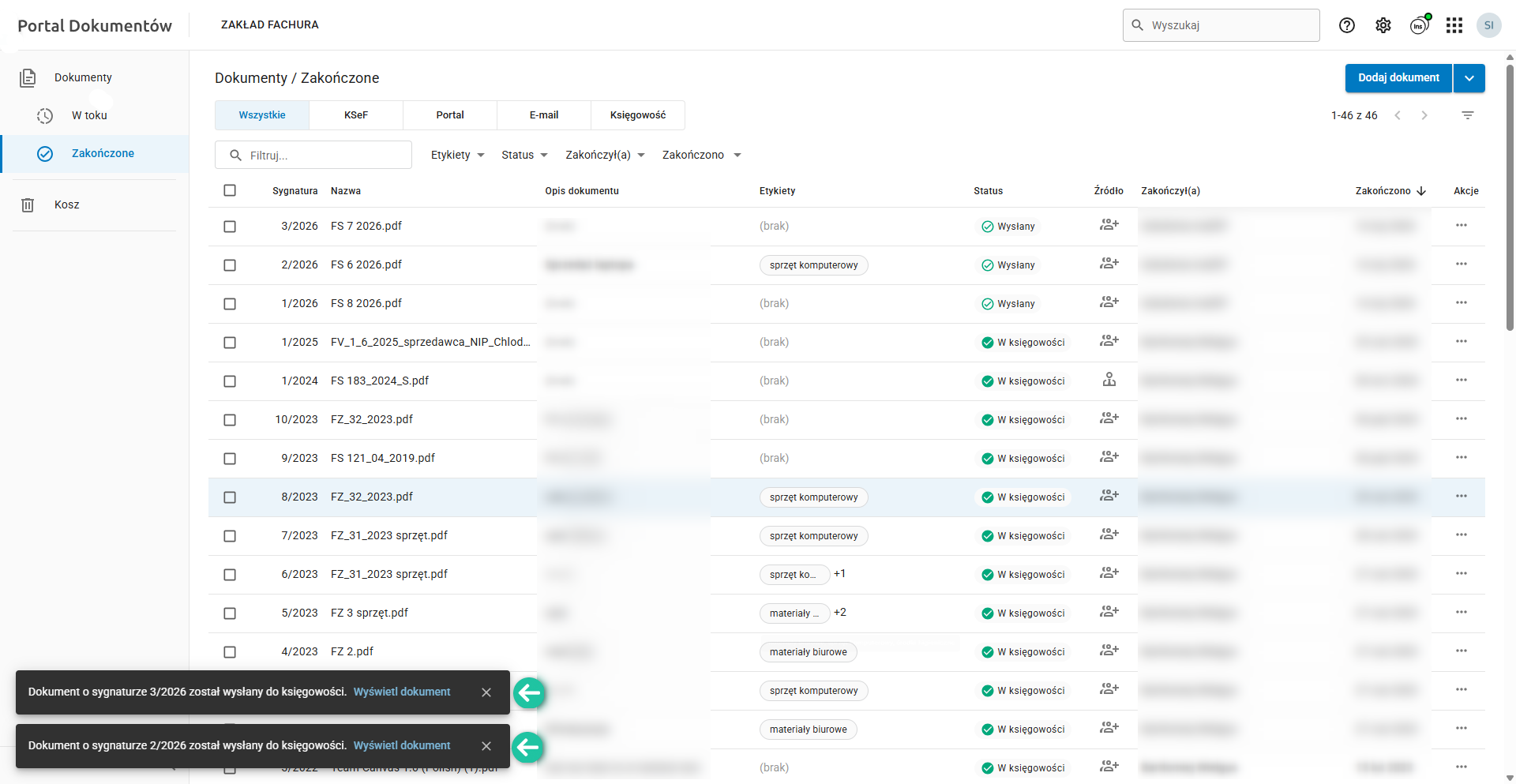Click the filter list icon near pagination
The width and height of the screenshot is (1516, 784).
point(1468,115)
